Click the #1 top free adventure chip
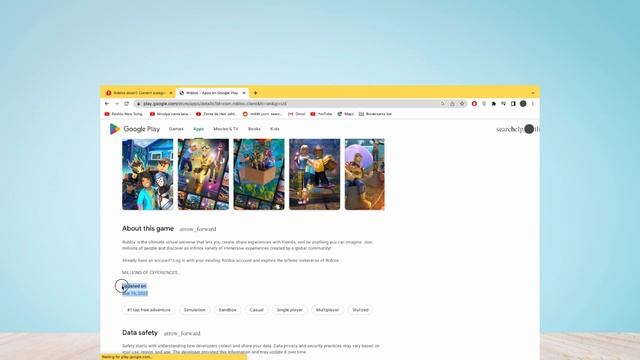Image resolution: width=640 pixels, height=360 pixels. [x=149, y=310]
